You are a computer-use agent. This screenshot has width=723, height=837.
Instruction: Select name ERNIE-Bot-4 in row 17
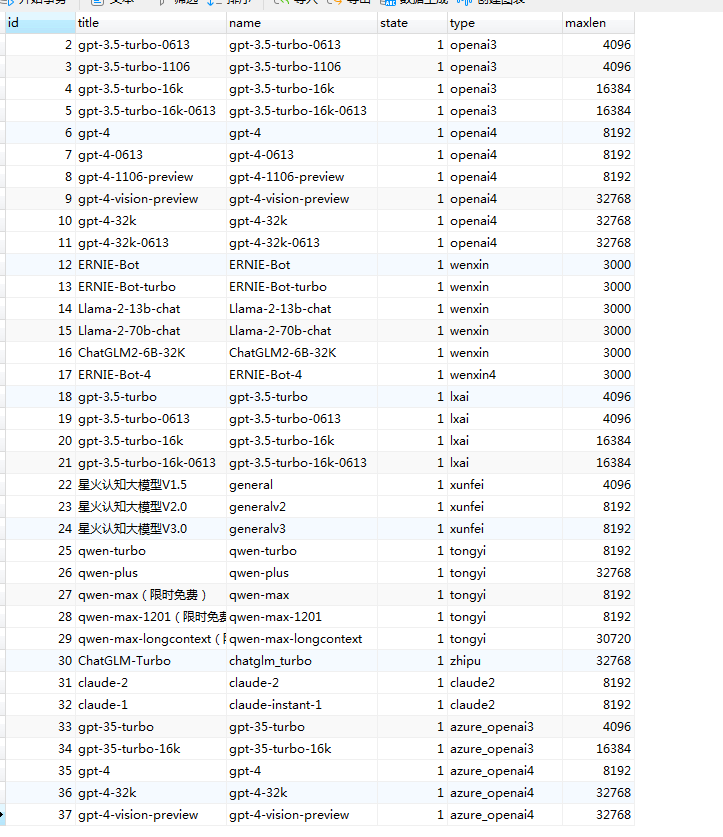click(302, 375)
